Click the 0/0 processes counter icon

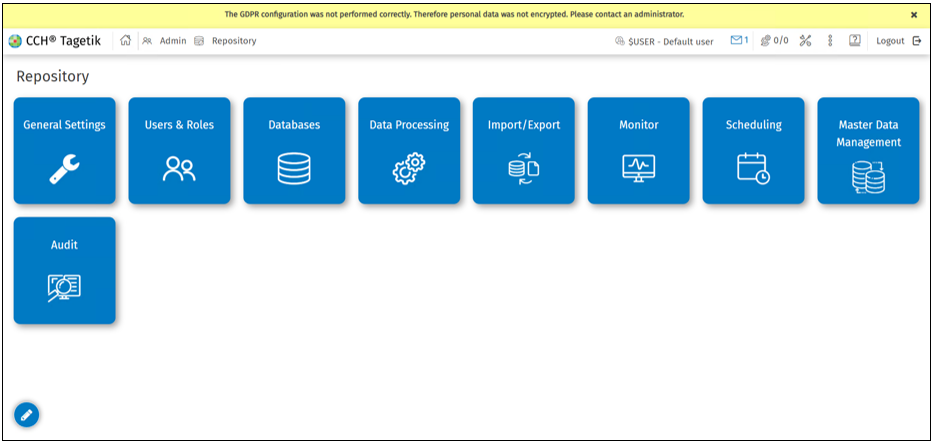tap(766, 40)
